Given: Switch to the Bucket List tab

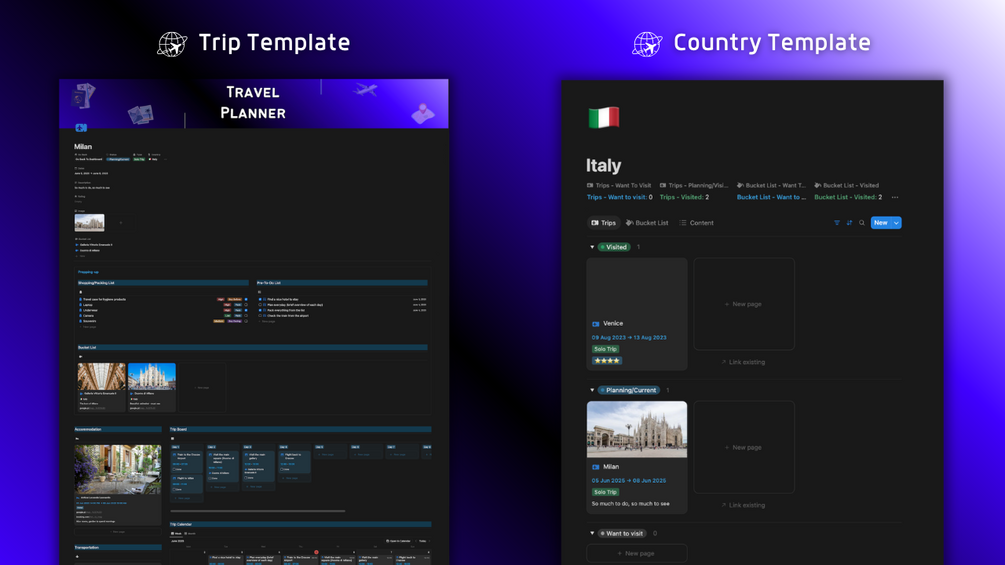Looking at the screenshot, I should click(647, 223).
